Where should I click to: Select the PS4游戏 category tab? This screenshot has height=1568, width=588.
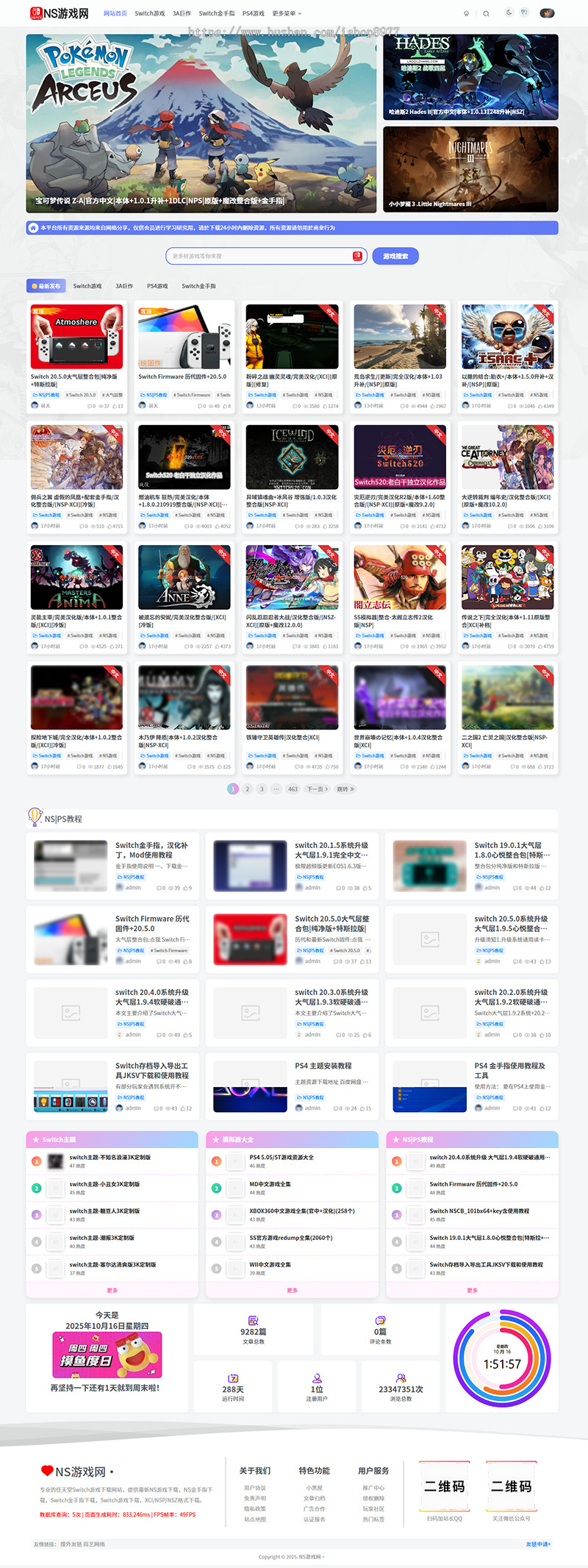[157, 286]
